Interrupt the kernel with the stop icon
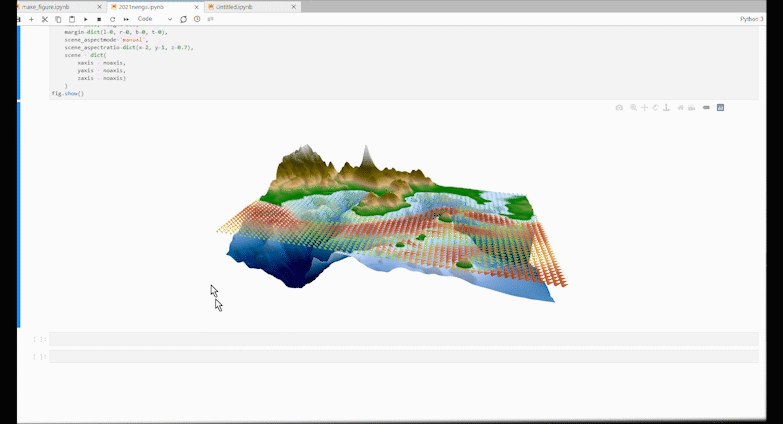The image size is (783, 424). click(x=99, y=19)
